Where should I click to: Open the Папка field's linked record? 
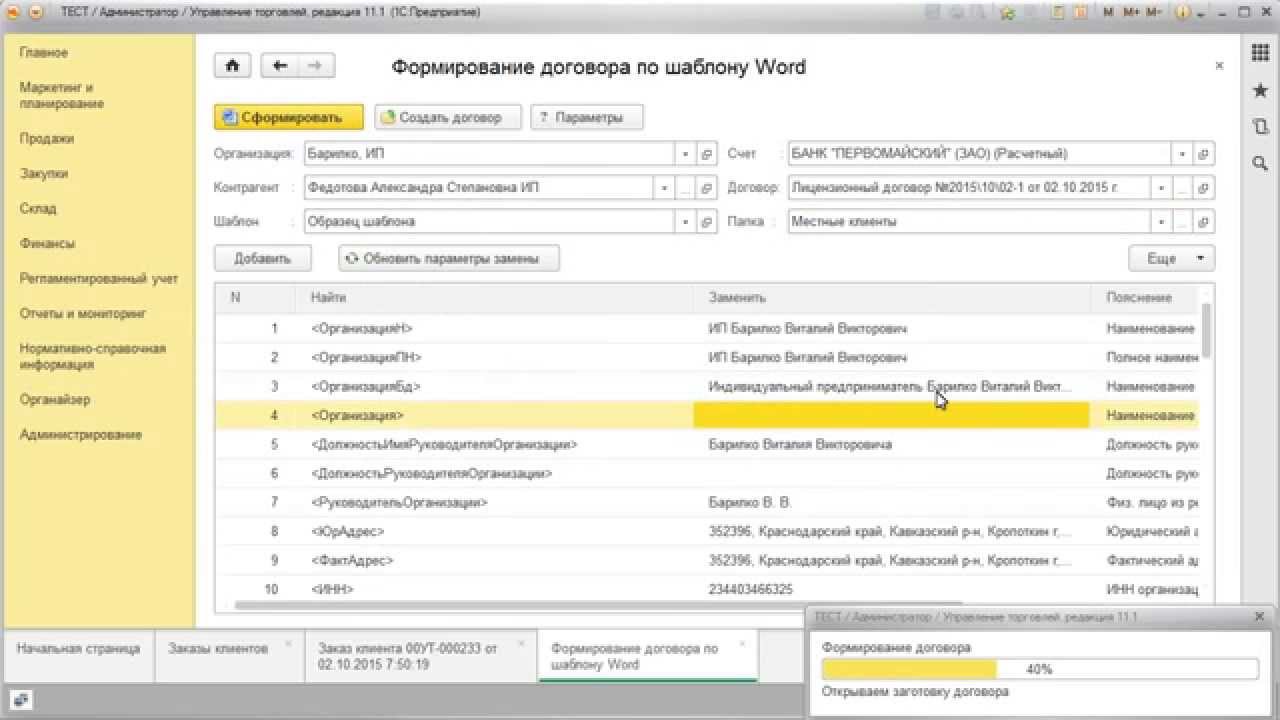tap(1204, 221)
